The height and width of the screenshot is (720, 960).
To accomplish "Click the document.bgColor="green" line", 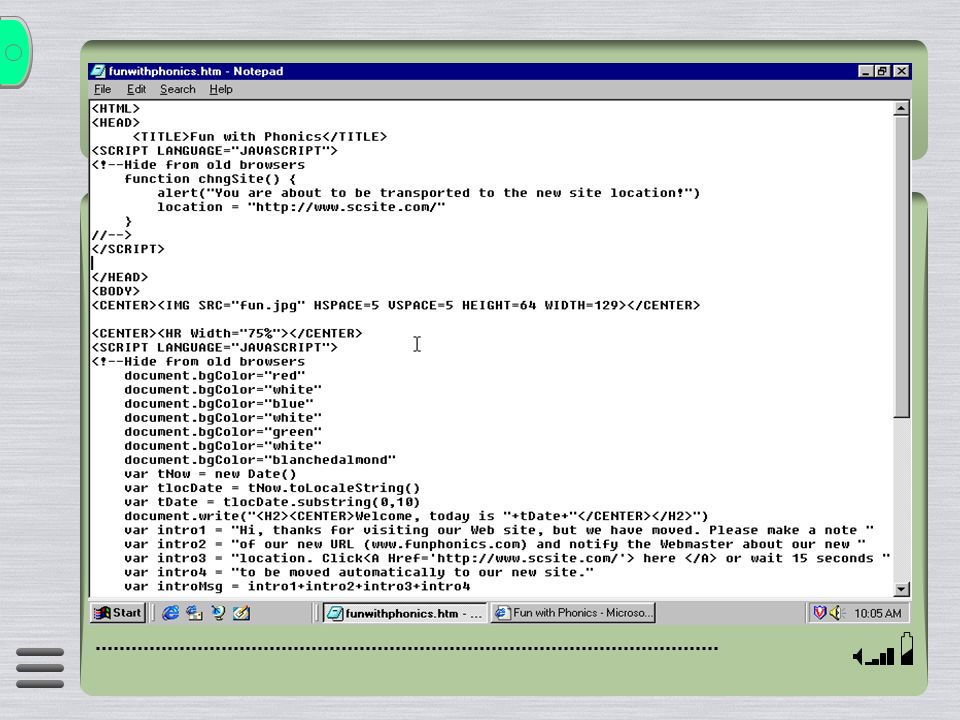I will coord(223,432).
